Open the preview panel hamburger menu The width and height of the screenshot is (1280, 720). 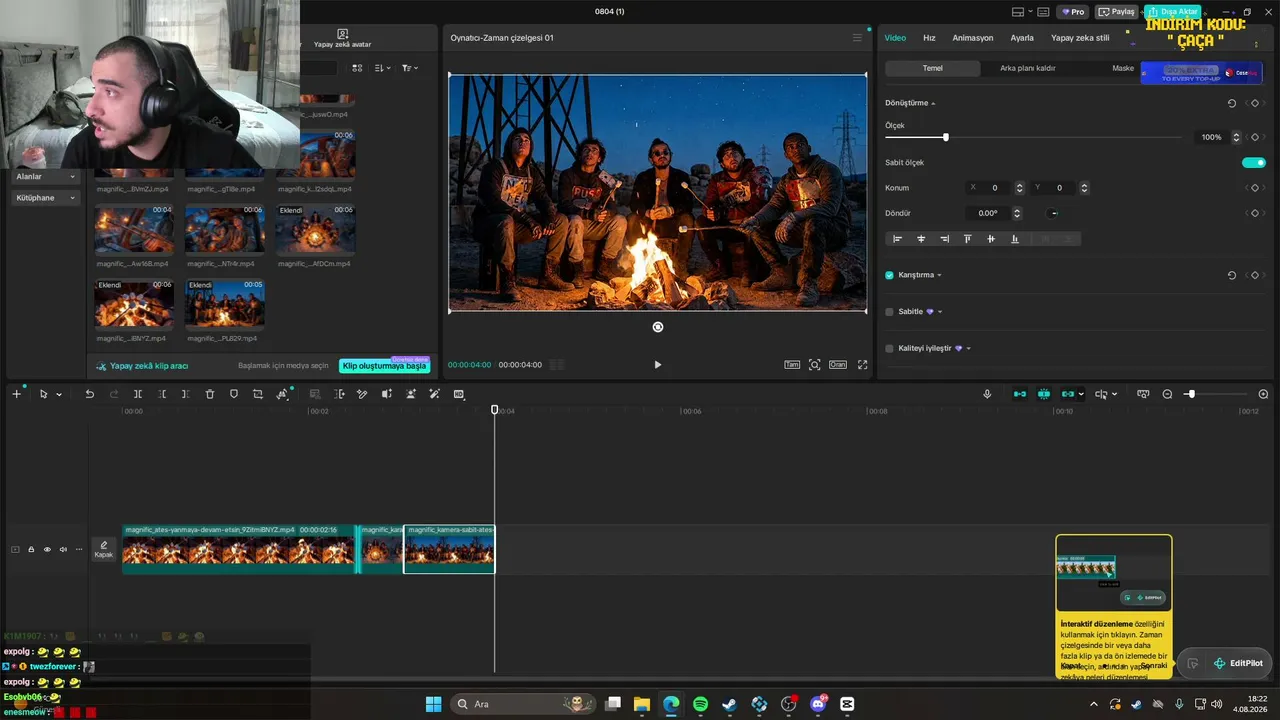pos(857,38)
